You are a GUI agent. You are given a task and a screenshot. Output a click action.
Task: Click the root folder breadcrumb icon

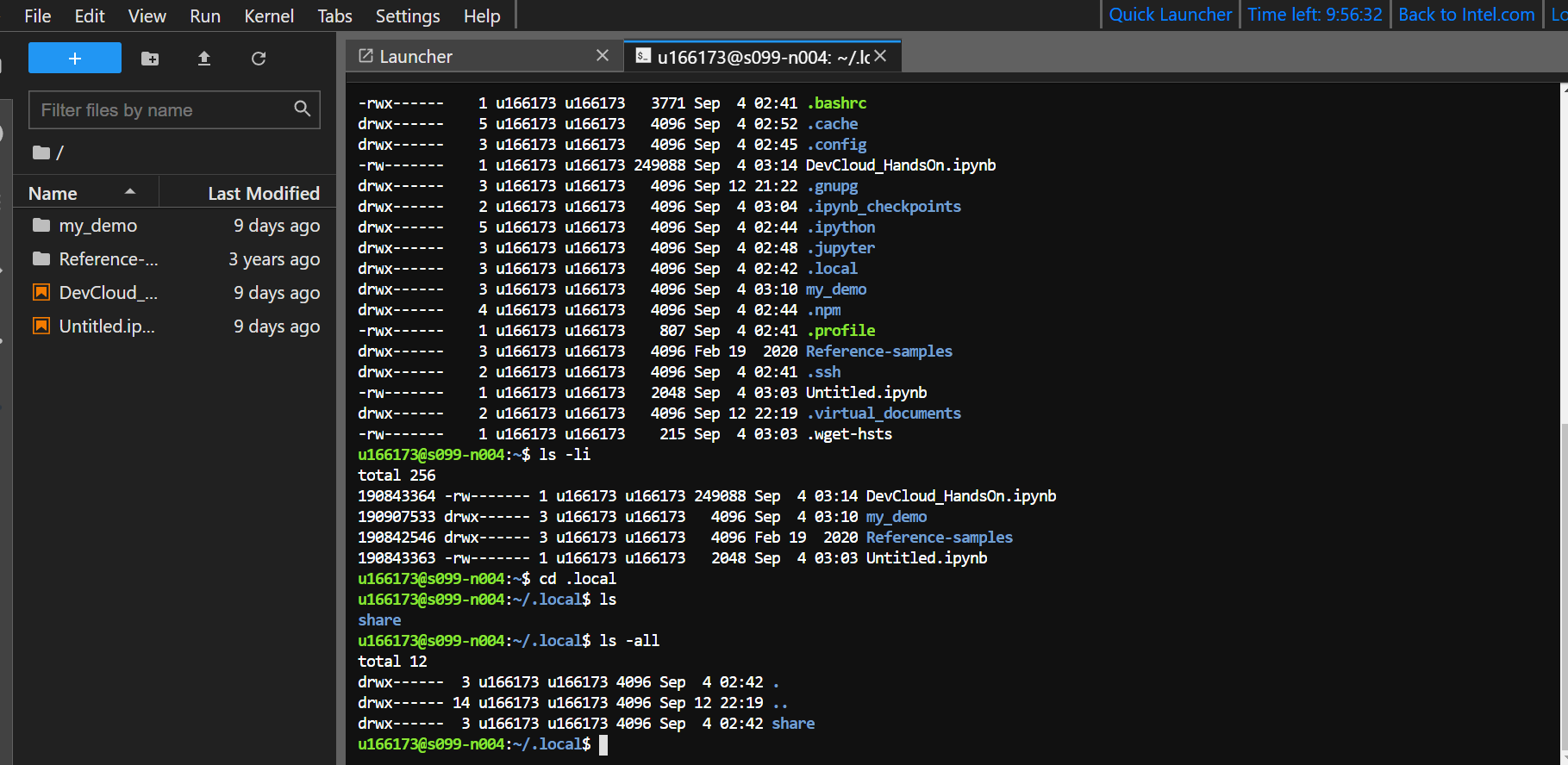[x=41, y=152]
